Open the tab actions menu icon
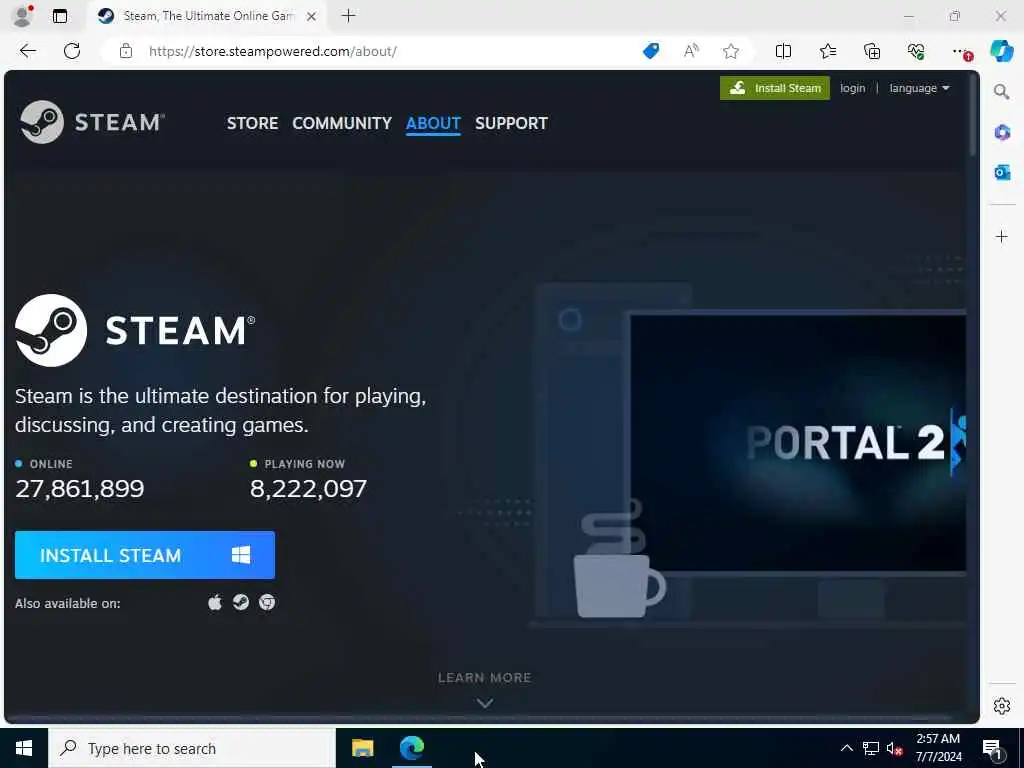 60,16
